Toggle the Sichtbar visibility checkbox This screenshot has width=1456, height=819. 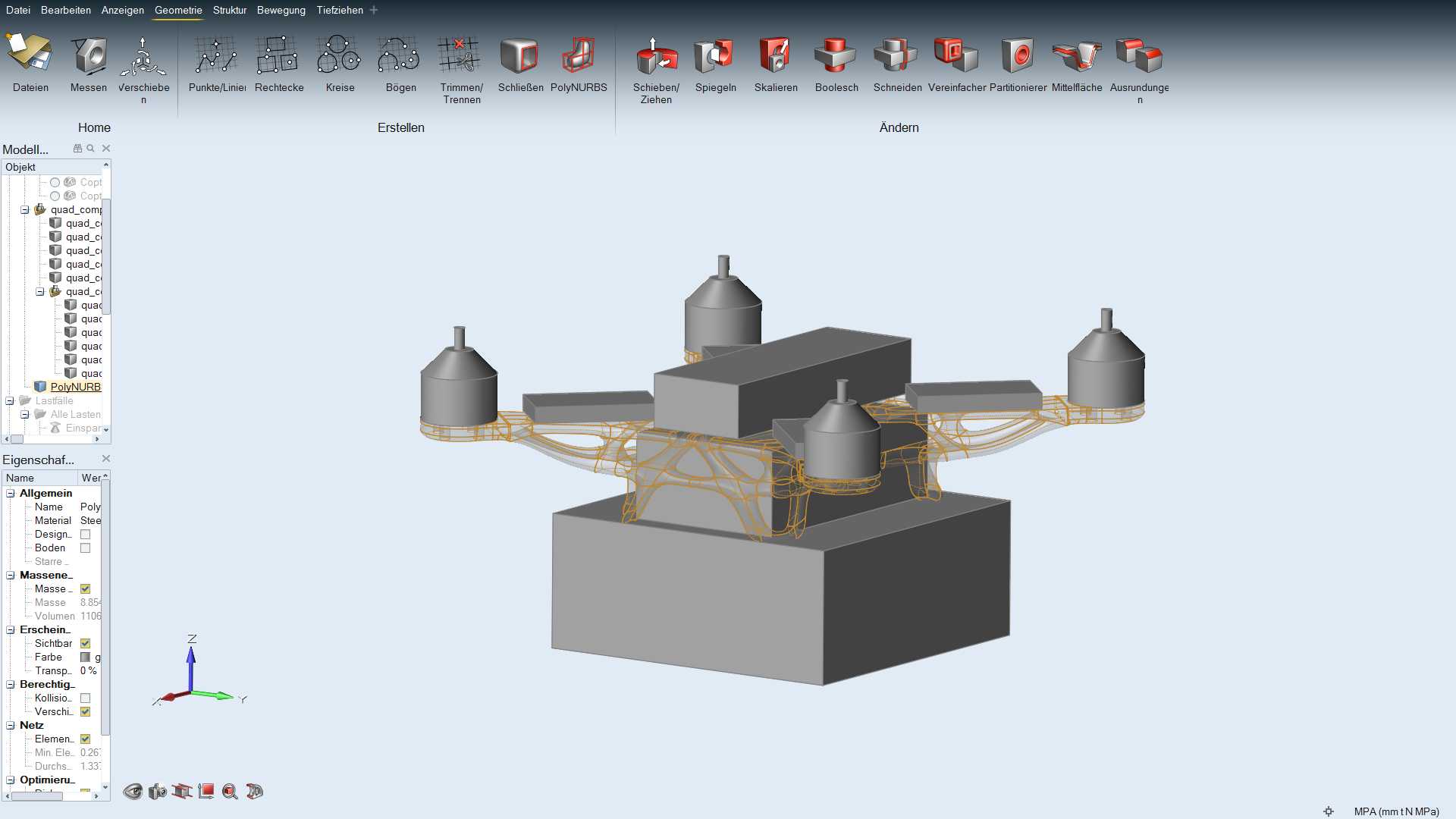click(85, 644)
